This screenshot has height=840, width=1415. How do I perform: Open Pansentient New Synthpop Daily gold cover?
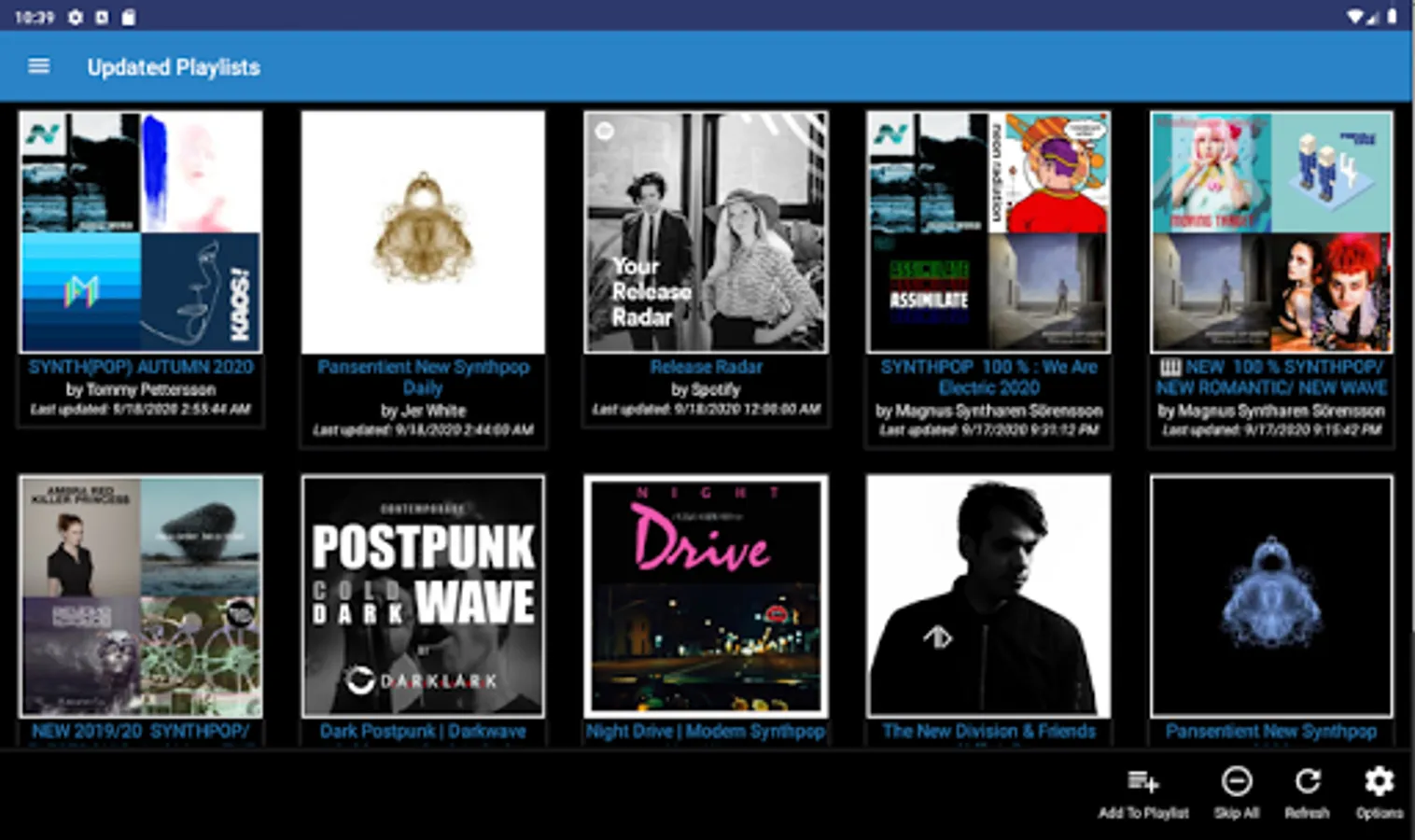click(x=423, y=232)
